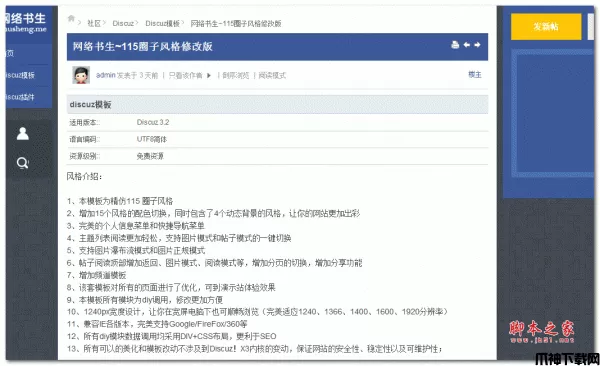
Task: Open 社区 breadcrumb link
Action: tap(94, 23)
